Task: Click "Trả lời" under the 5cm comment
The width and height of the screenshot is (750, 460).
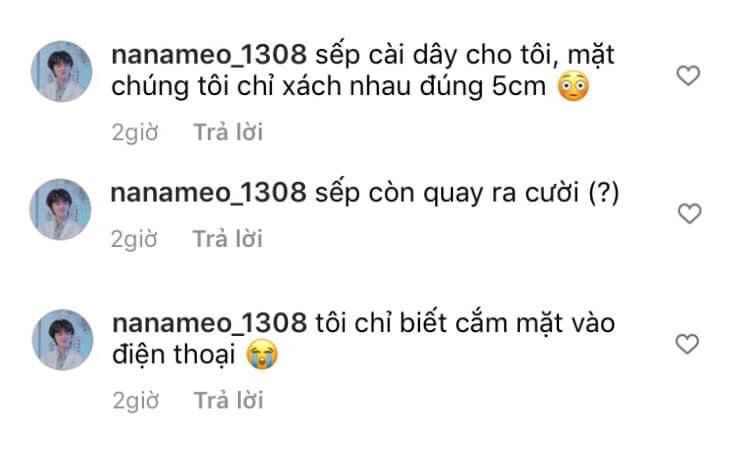Action: 228,132
